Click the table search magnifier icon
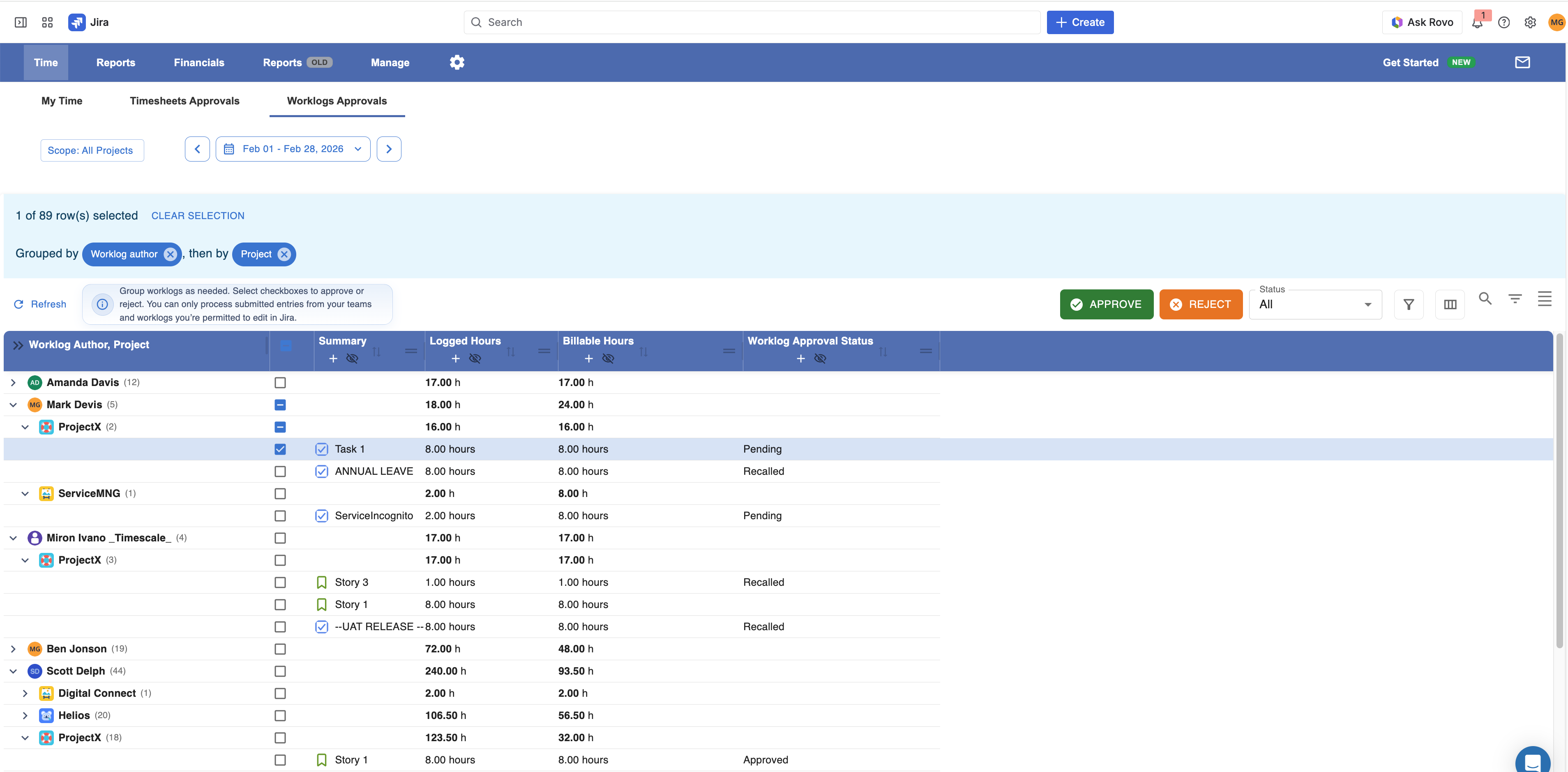The height and width of the screenshot is (772, 1568). (1485, 298)
